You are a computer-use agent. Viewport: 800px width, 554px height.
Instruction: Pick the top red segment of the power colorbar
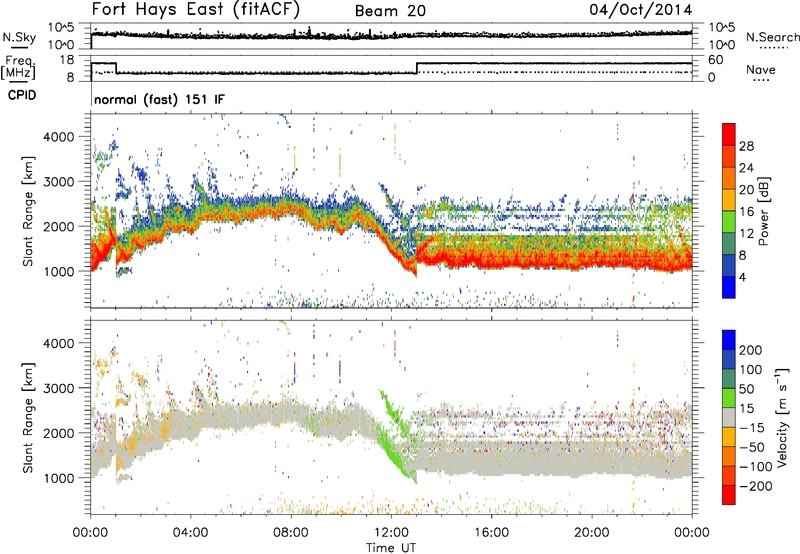click(729, 134)
